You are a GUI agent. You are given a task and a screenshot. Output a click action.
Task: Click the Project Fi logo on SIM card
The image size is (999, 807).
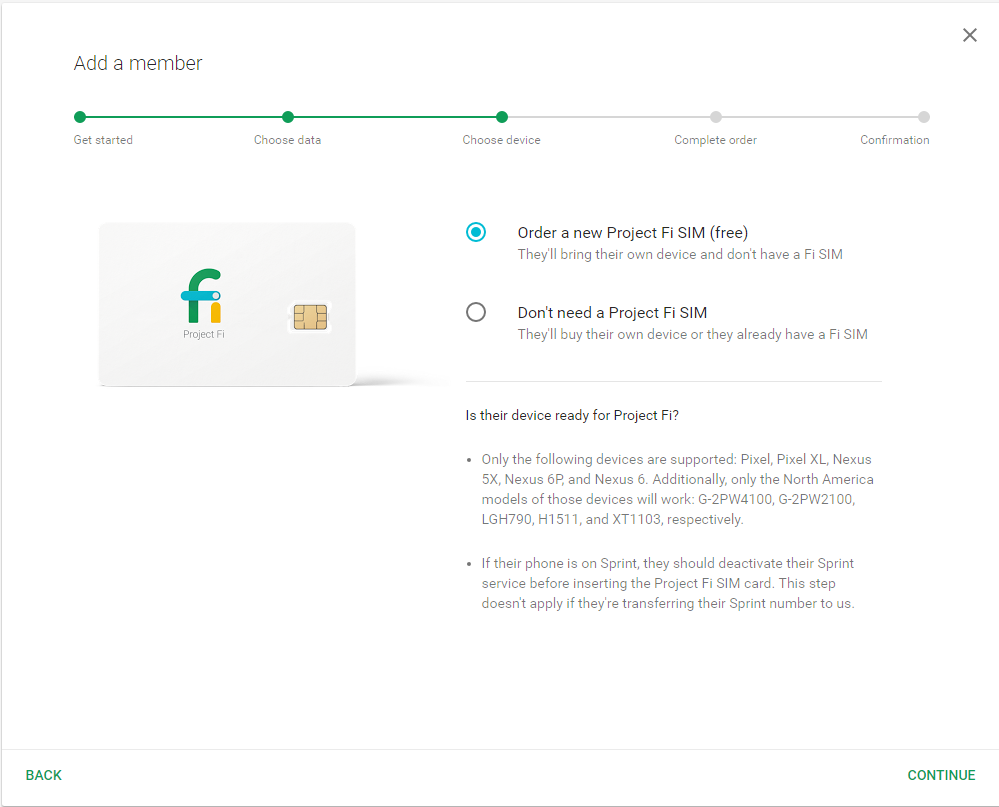(202, 296)
